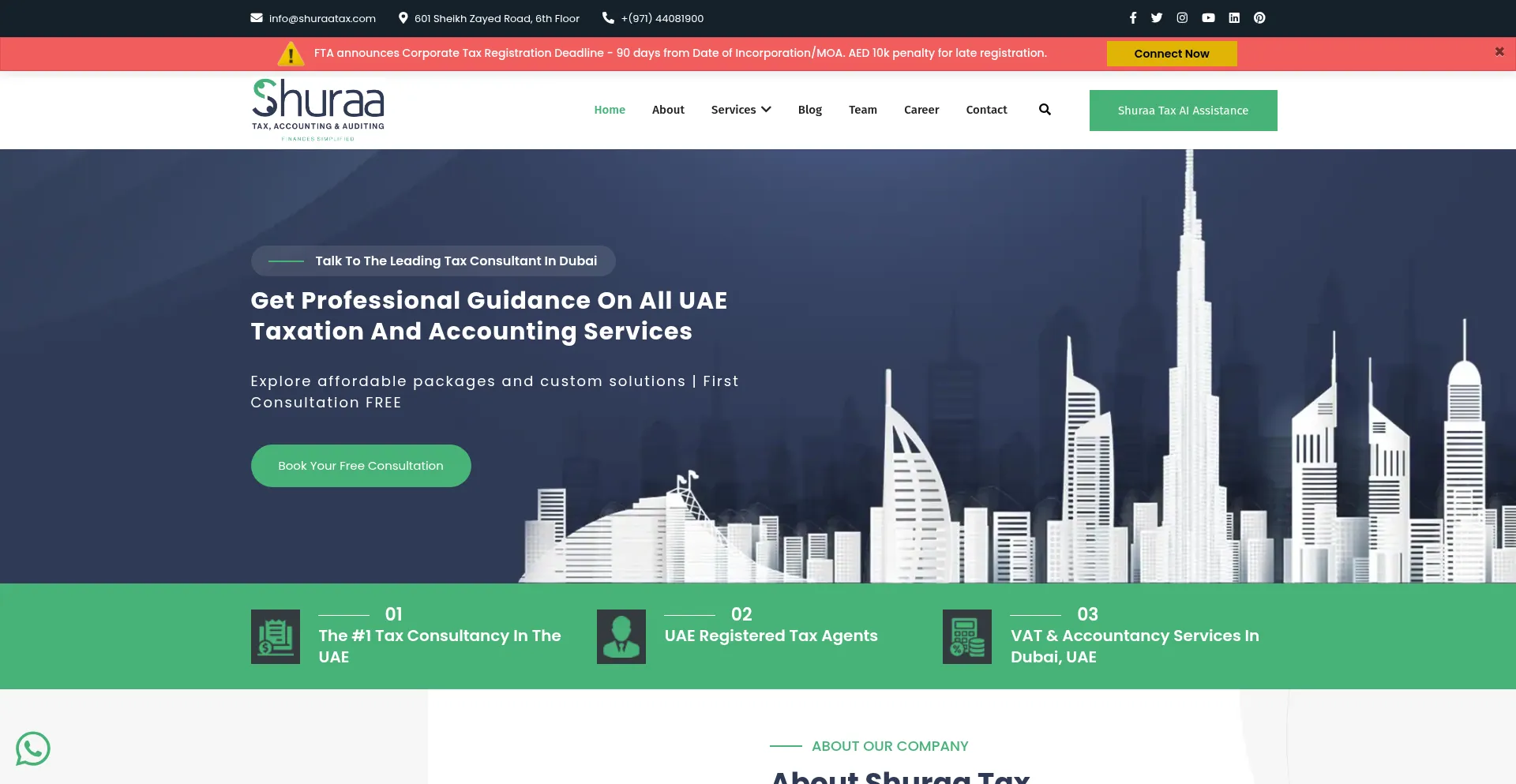Go to the Home menu item
Screen dimensions: 1516x784
(x=610, y=110)
